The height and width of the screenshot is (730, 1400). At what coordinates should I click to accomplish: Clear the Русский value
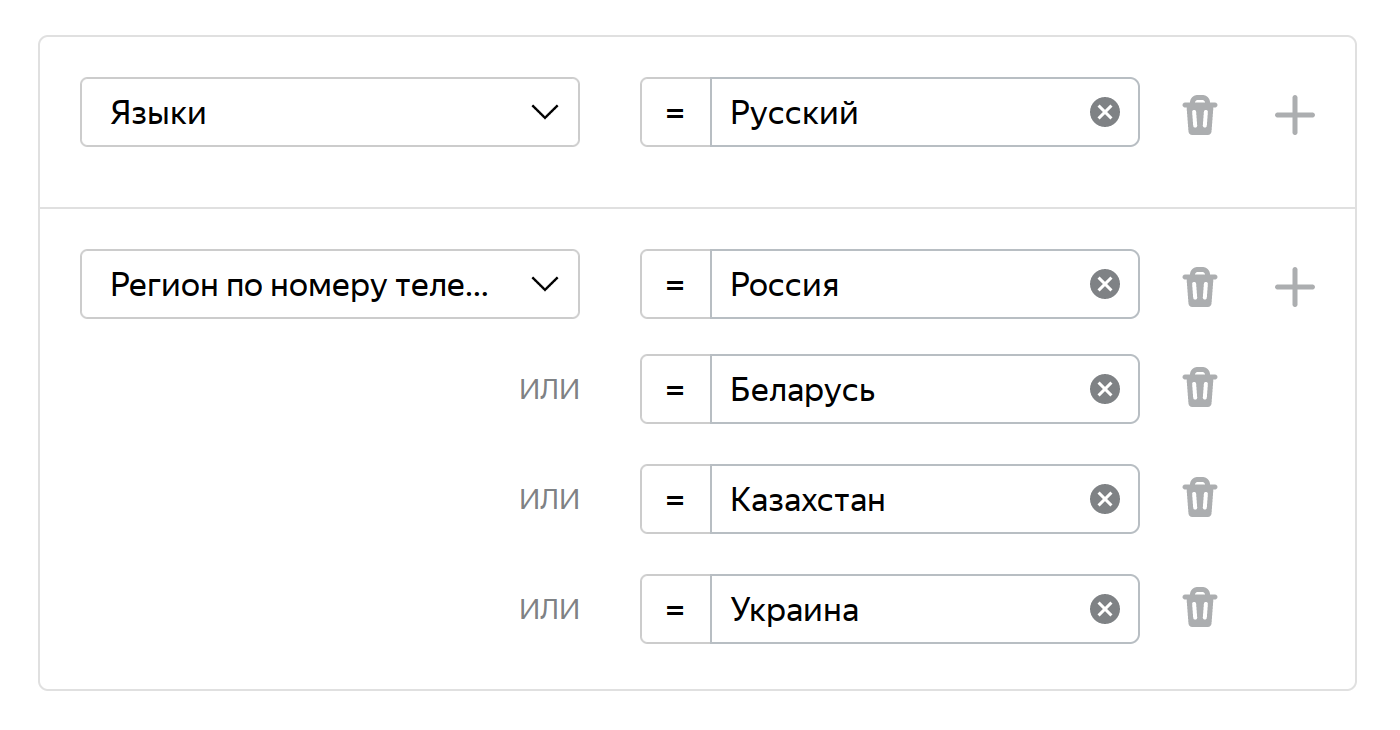coord(1104,112)
